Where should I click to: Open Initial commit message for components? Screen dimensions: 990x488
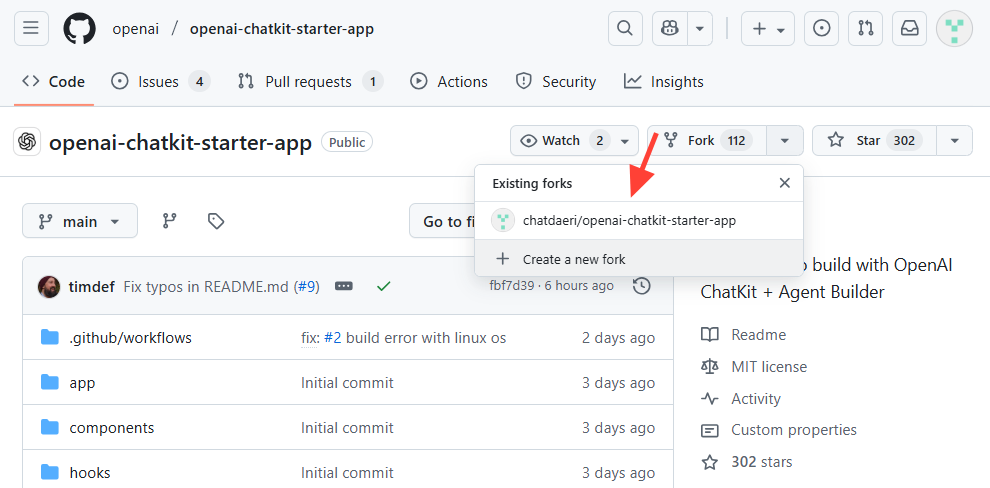pos(347,427)
